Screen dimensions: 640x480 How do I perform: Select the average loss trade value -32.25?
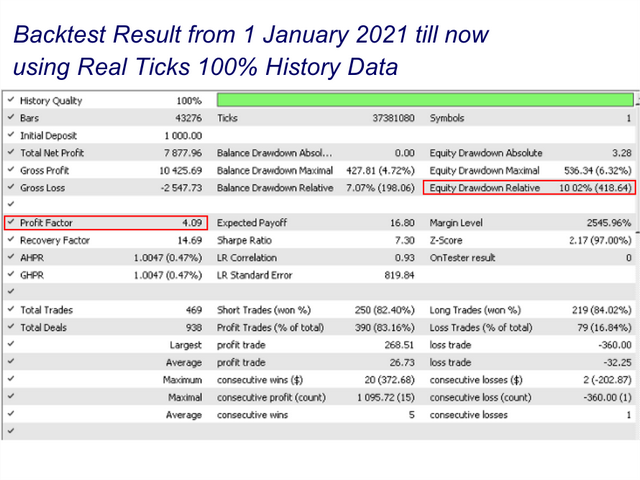point(618,362)
